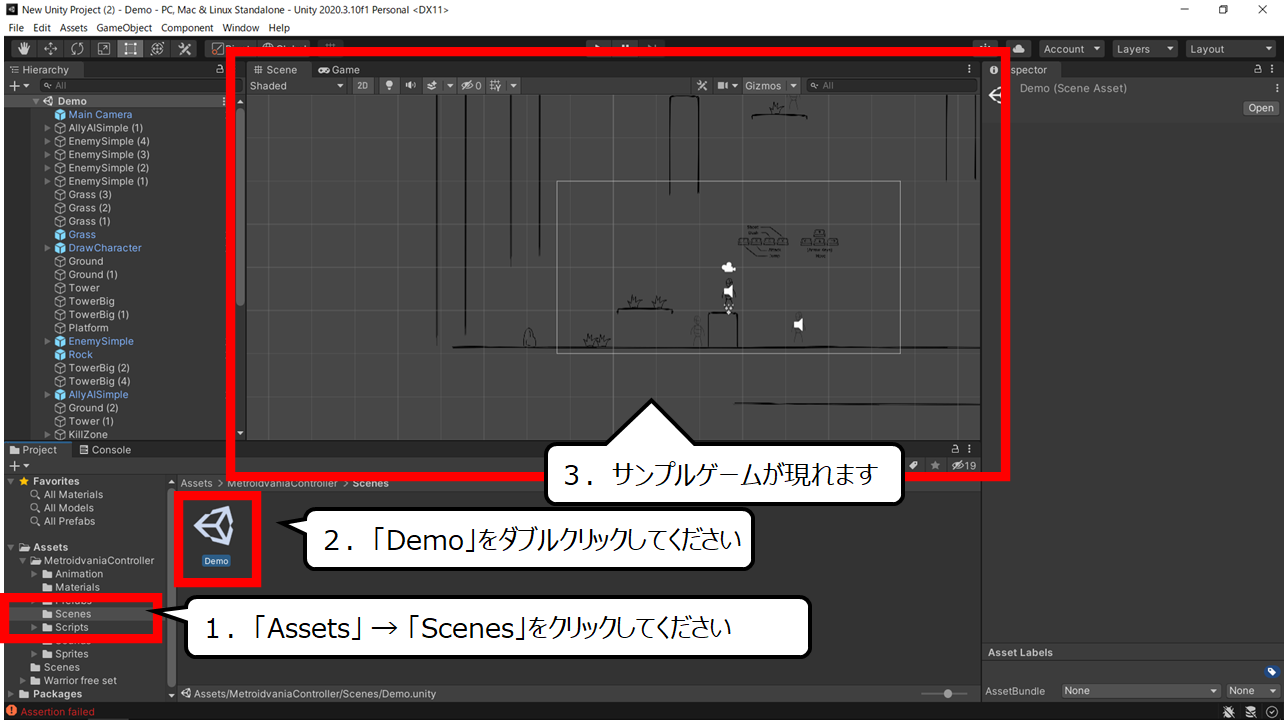Viewport: 1284px width, 720px height.
Task: Open Inspector panel kebab menu
Action: (x=1271, y=70)
